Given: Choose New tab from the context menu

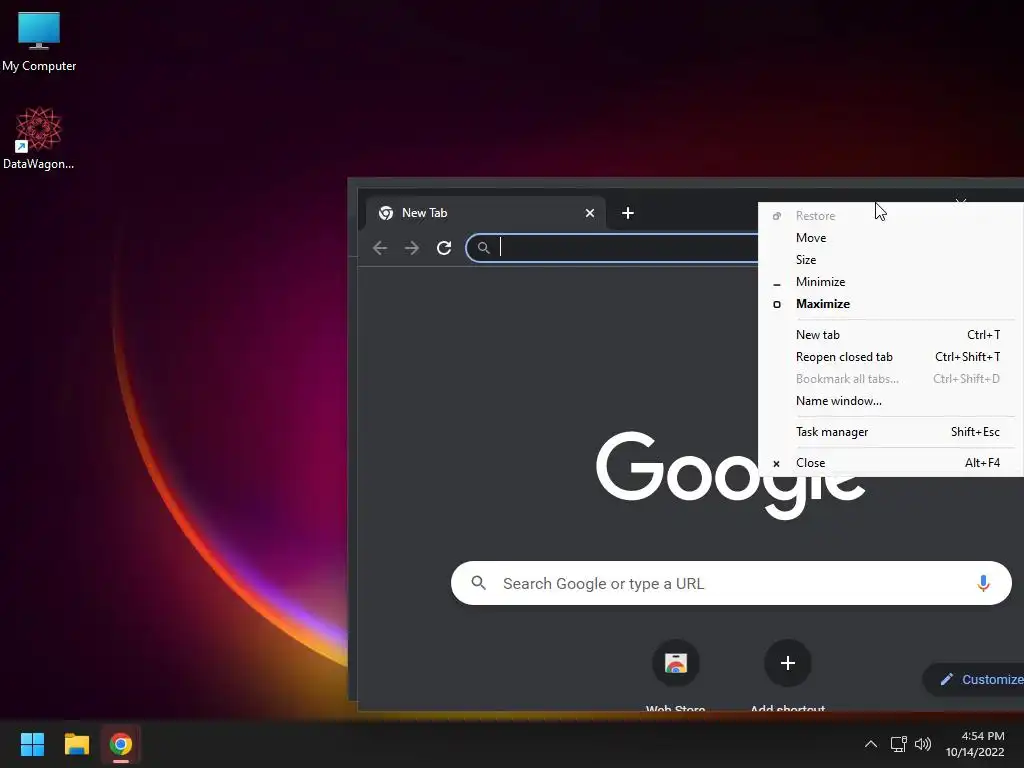Looking at the screenshot, I should pos(890,335).
